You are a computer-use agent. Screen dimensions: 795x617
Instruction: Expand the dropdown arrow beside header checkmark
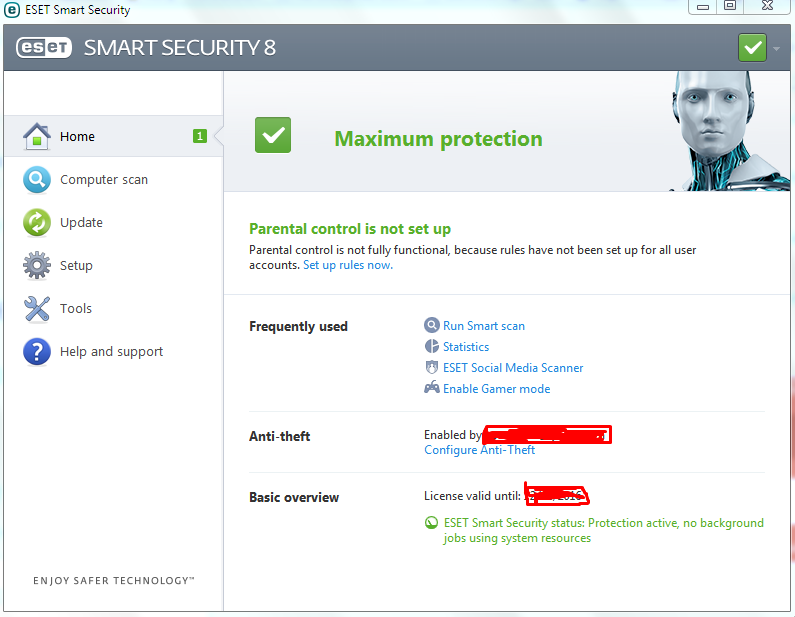click(x=777, y=48)
